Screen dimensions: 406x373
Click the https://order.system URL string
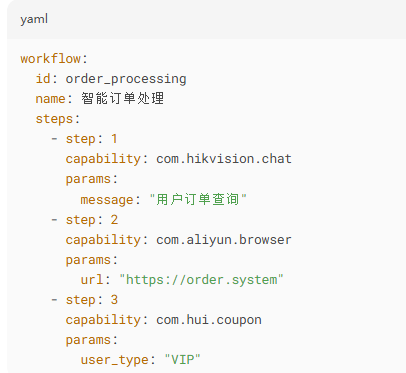[x=201, y=280]
